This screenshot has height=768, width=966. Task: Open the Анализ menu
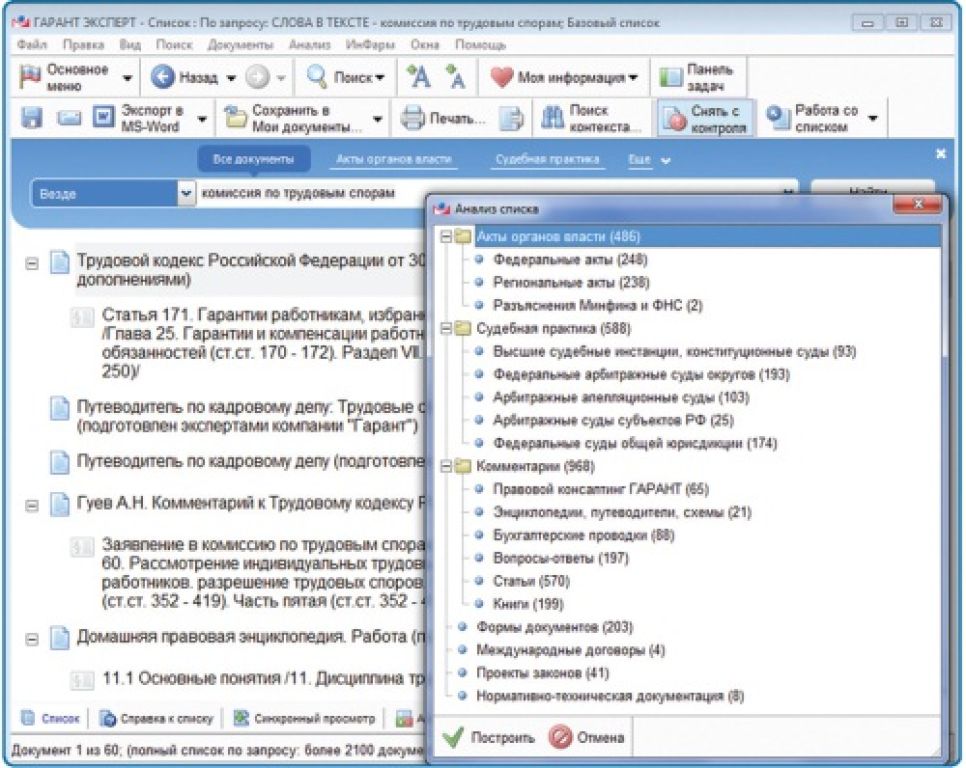click(310, 45)
